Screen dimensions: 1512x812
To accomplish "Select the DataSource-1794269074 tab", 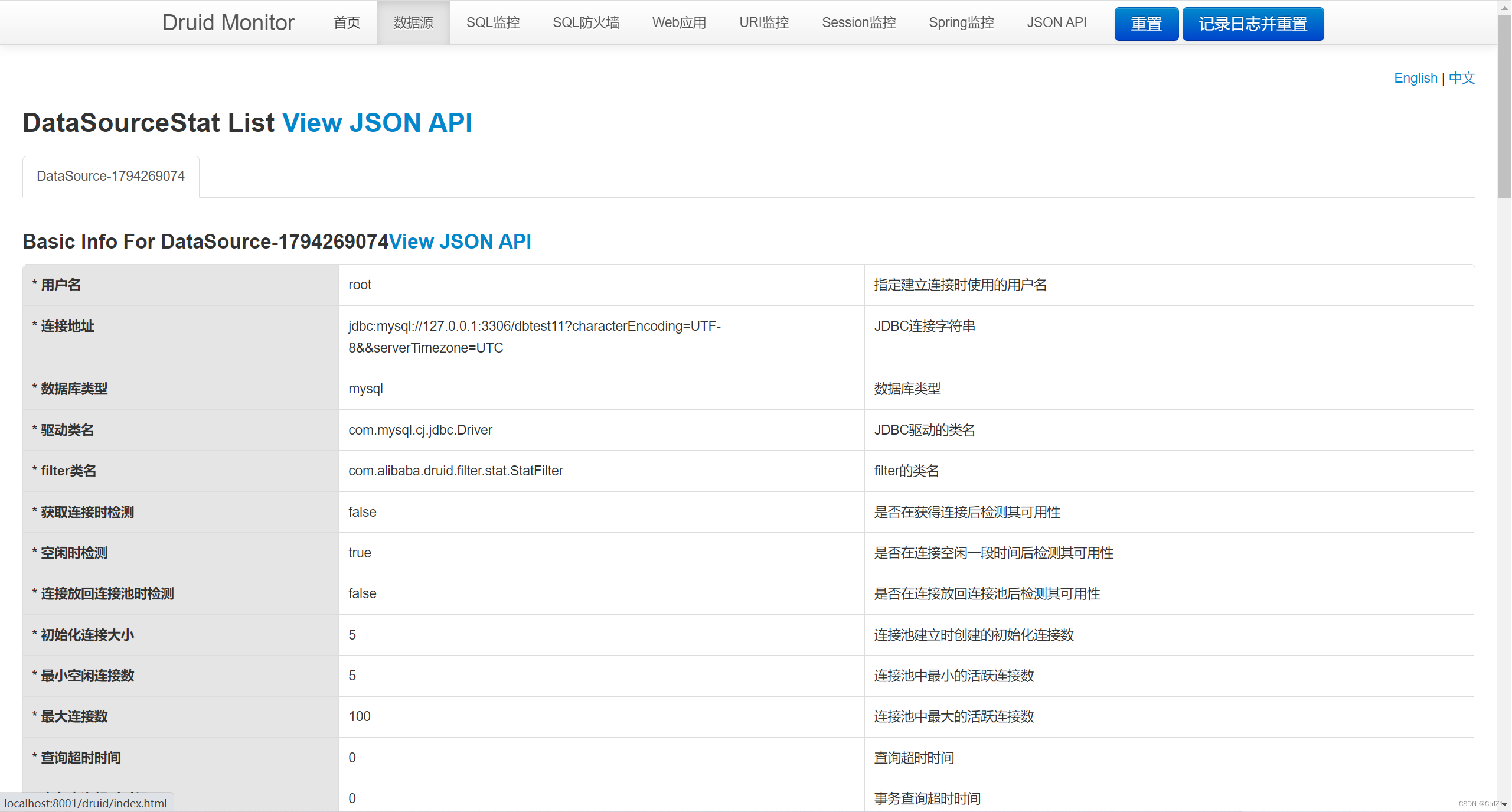I will click(x=110, y=175).
